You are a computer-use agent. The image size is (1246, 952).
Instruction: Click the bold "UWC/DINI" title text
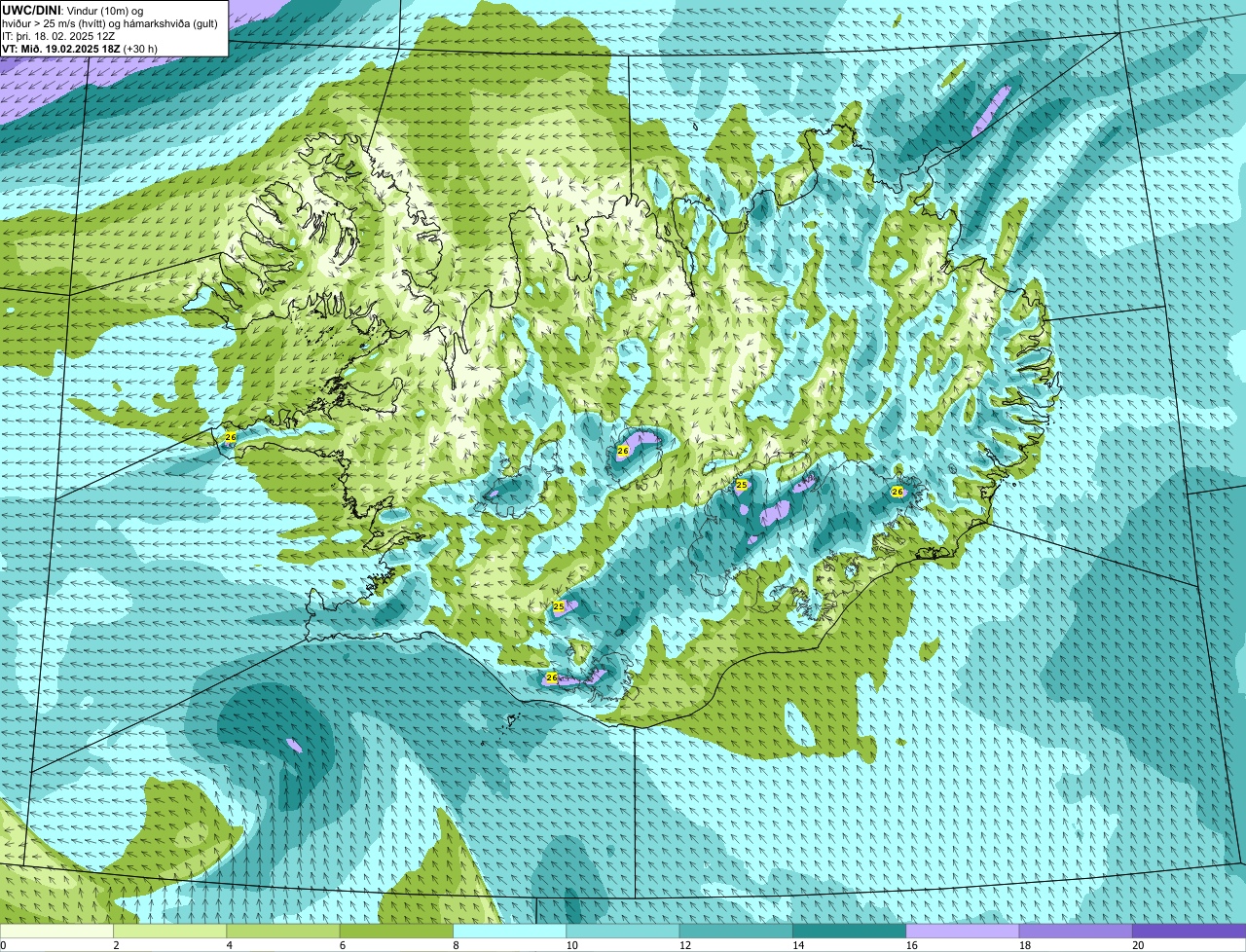[32, 9]
